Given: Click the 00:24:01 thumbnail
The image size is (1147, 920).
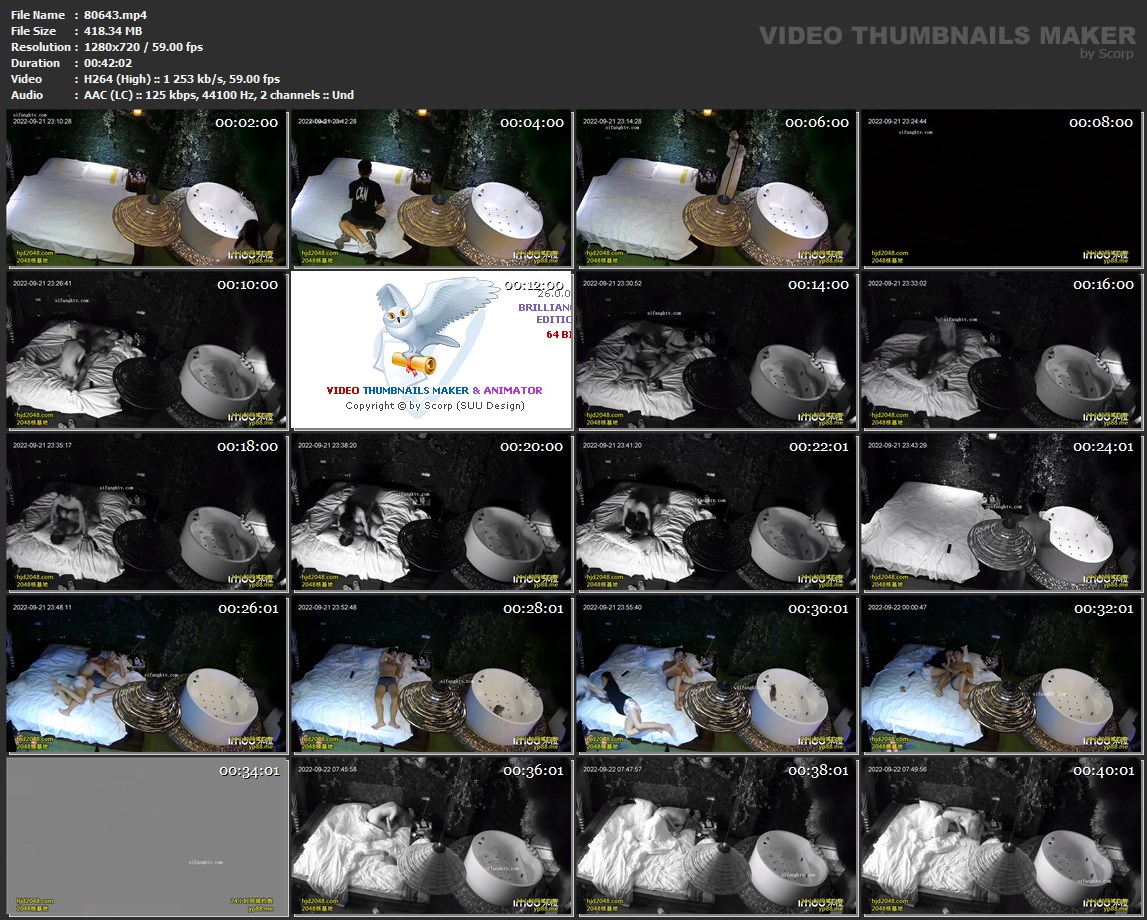Looking at the screenshot, I should pyautogui.click(x=1000, y=512).
